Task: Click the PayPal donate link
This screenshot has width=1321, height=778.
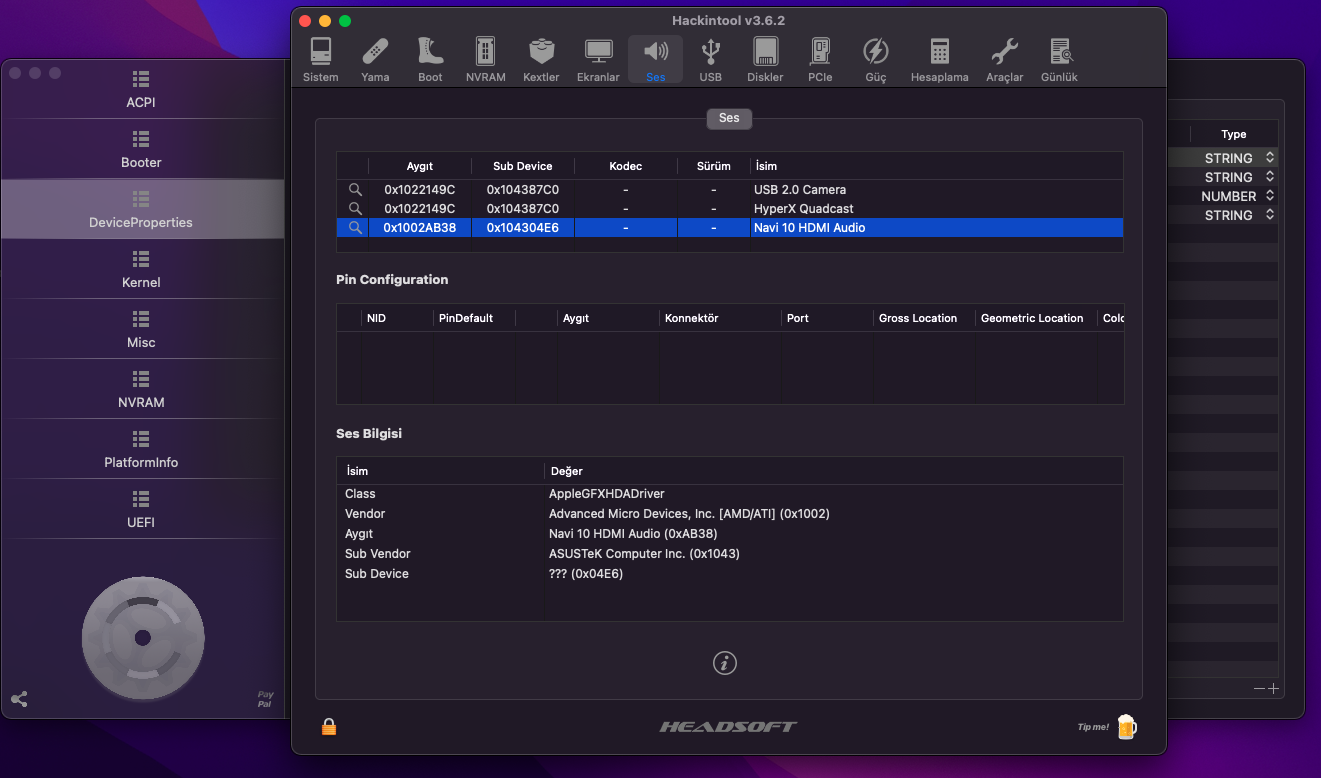Action: pos(265,699)
